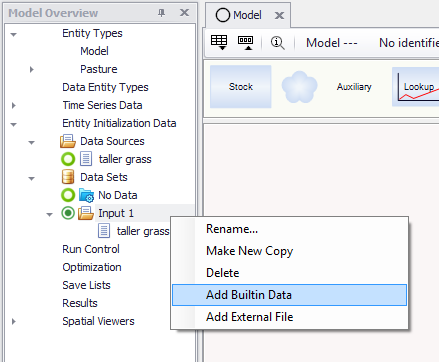Collapse the Entity Initialization Data node
The image size is (439, 362).
click(14, 124)
